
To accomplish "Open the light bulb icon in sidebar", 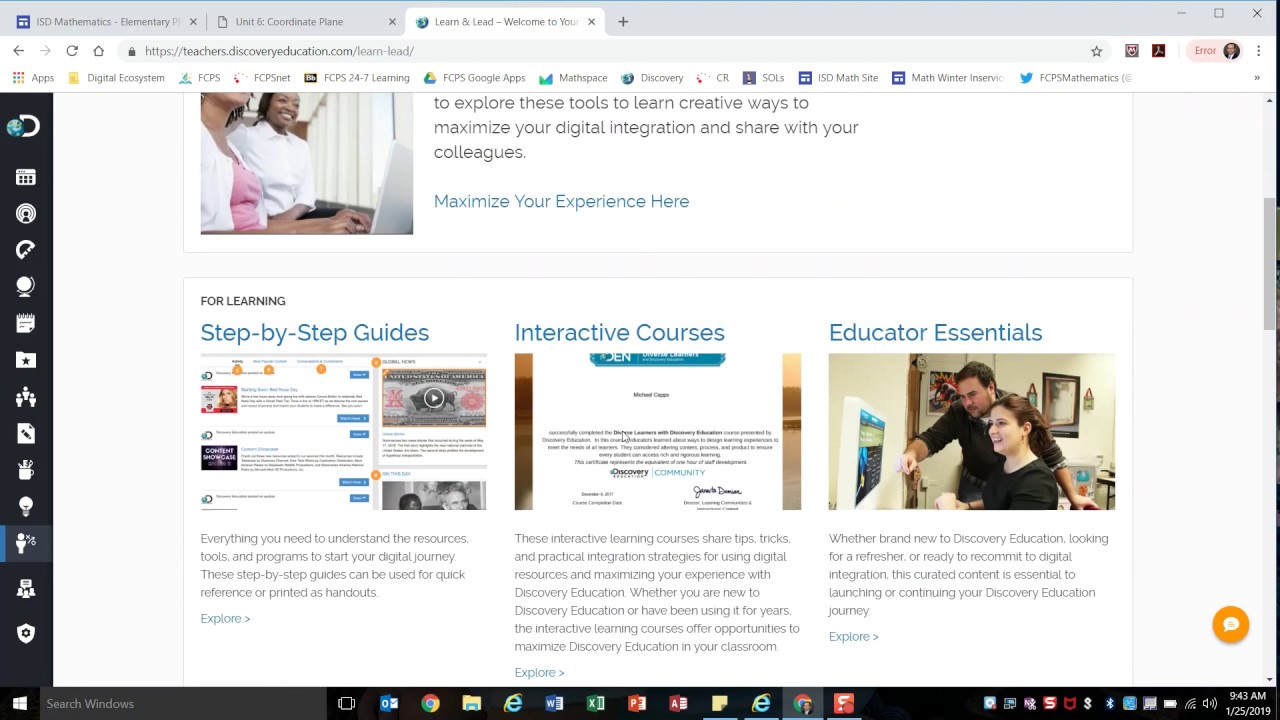I will [x=26, y=506].
